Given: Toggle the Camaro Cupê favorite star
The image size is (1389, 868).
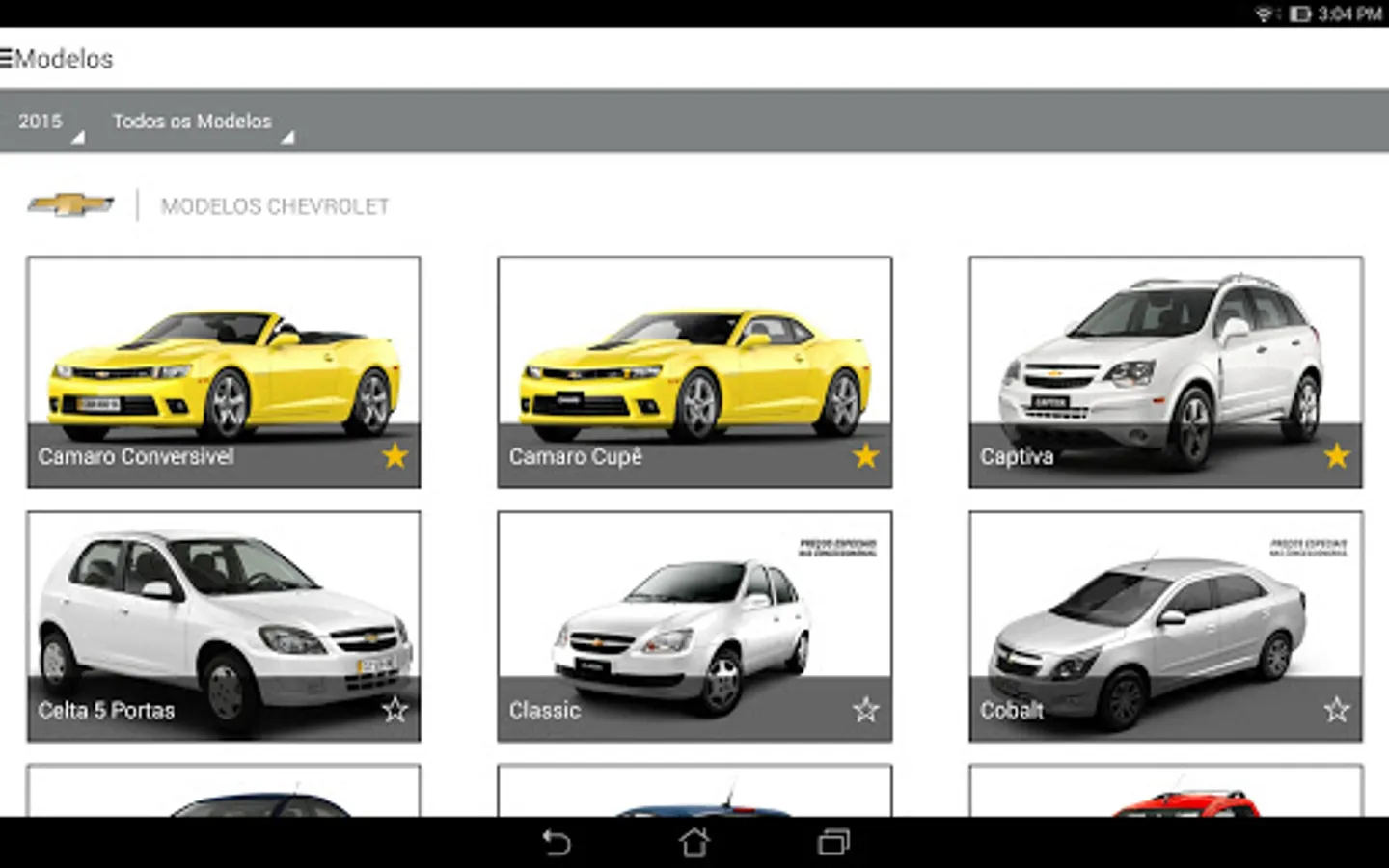Looking at the screenshot, I should [x=865, y=455].
